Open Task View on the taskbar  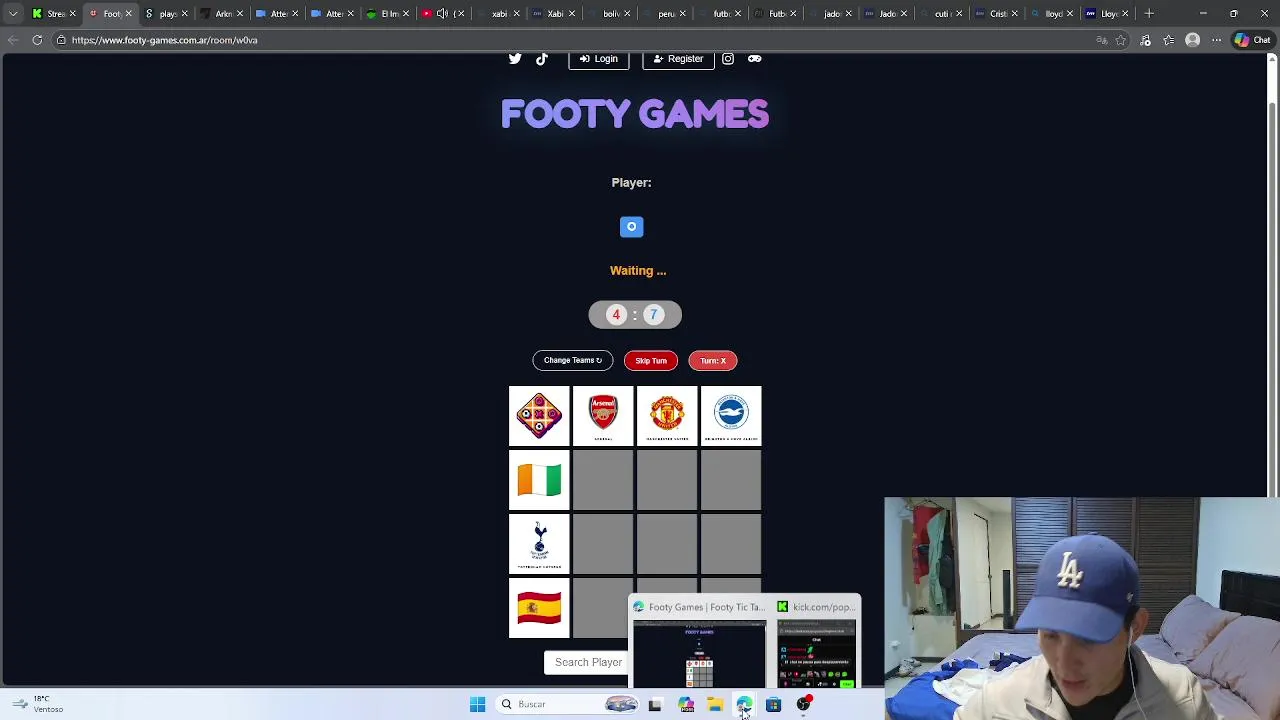(655, 705)
